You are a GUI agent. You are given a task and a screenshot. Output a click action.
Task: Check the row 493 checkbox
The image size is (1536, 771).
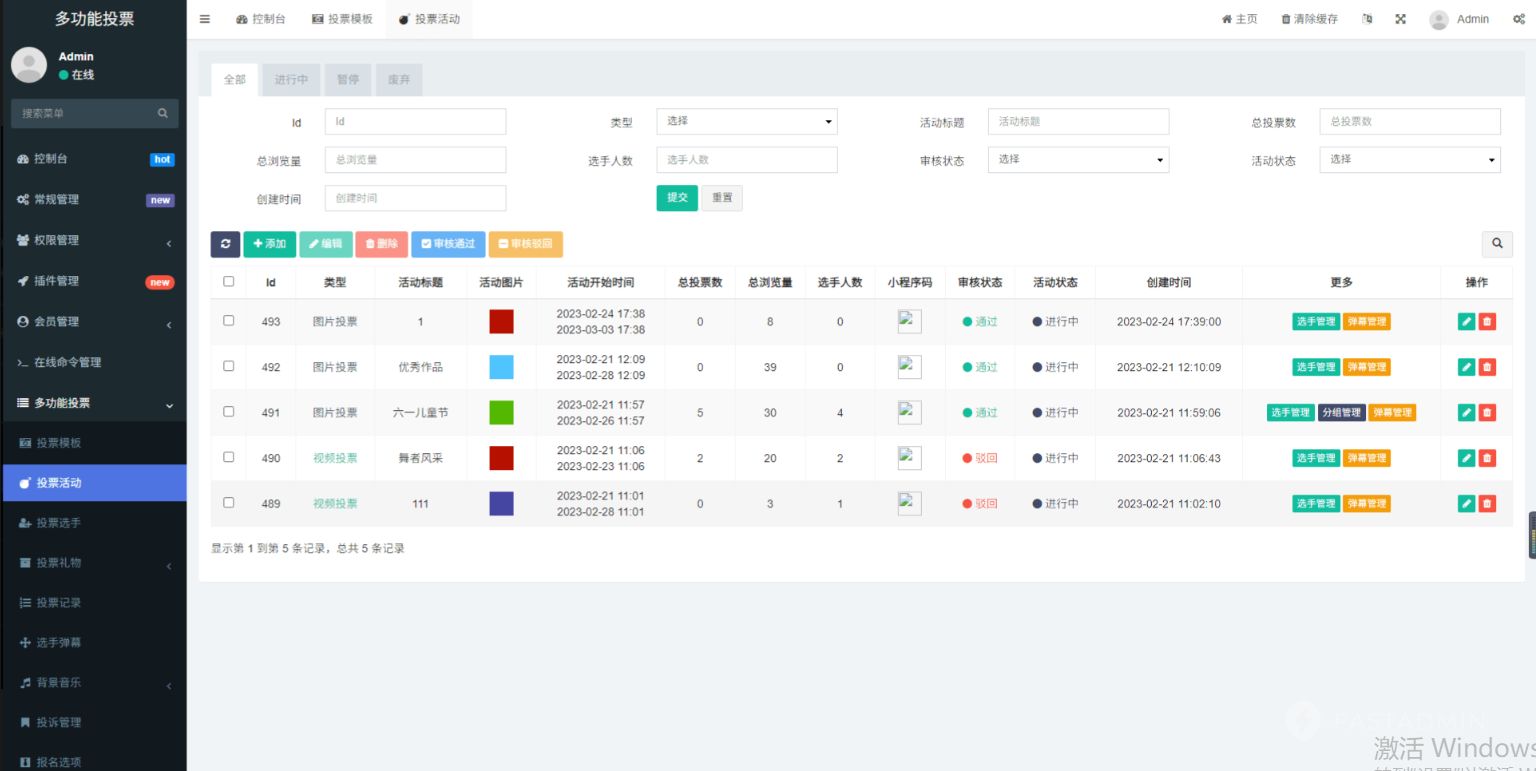(228, 321)
